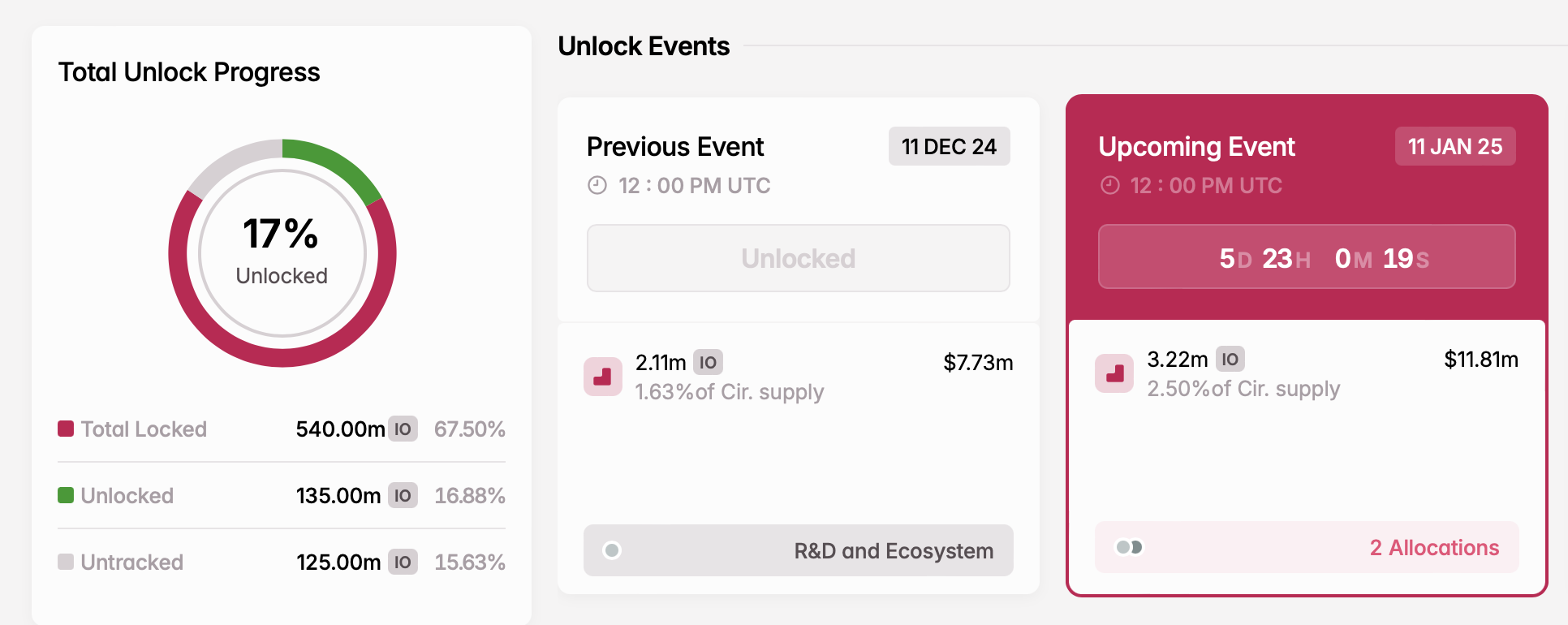Click the pink allocation icon beside 2.11m
1568x625 pixels.
pos(603,377)
